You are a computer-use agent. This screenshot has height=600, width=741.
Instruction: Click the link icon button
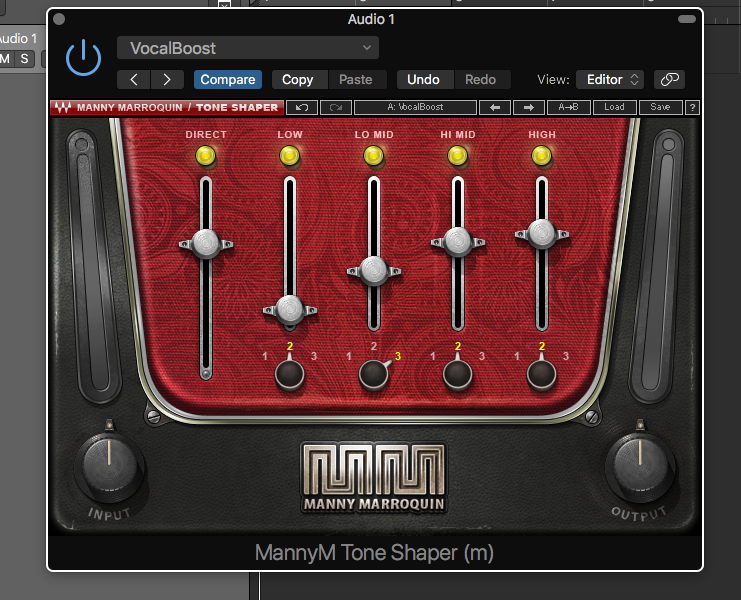click(x=669, y=79)
